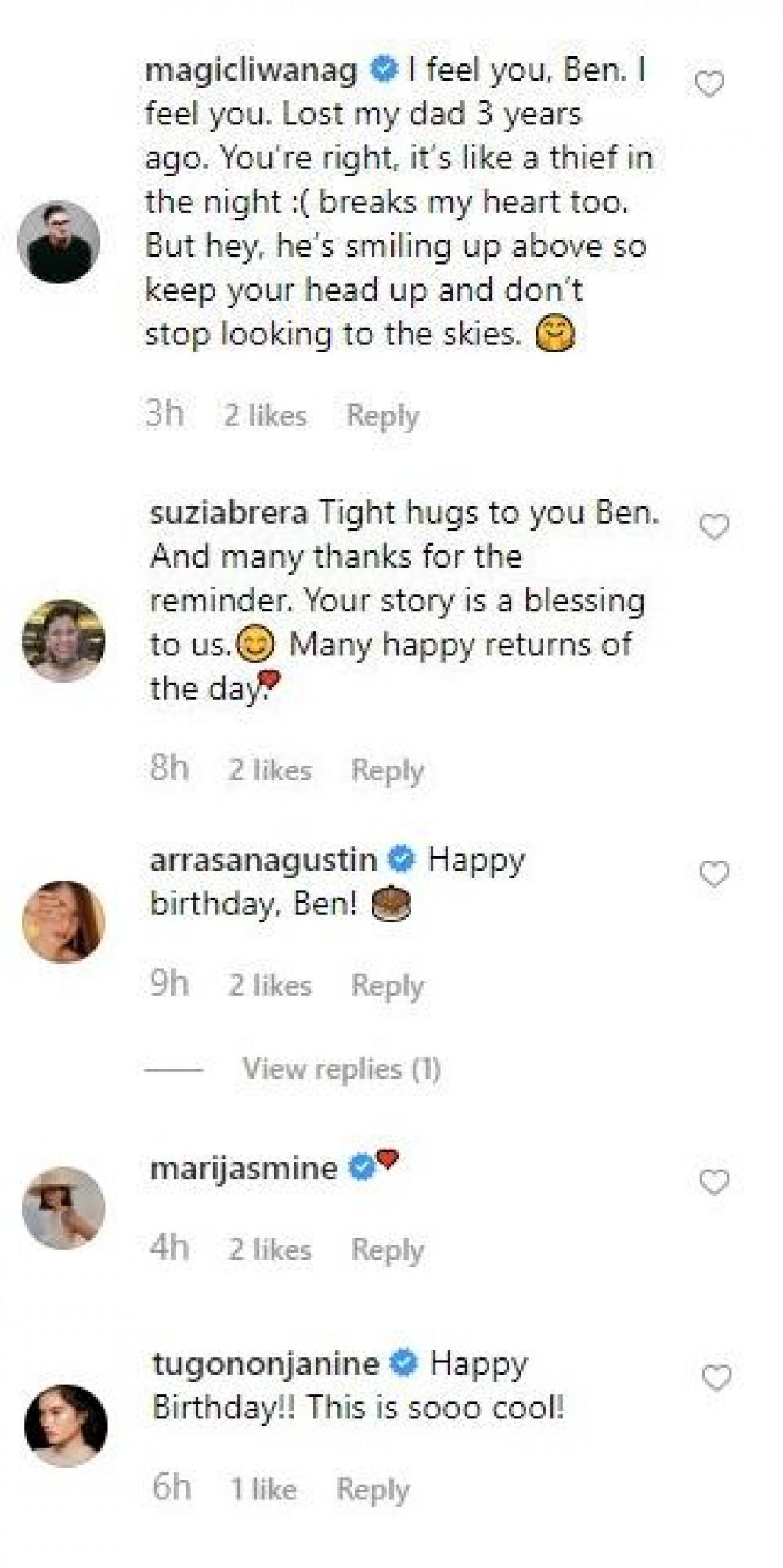The width and height of the screenshot is (783, 1568).
Task: Click the 3h timestamp on magicliwanag's comment
Action: point(164,416)
